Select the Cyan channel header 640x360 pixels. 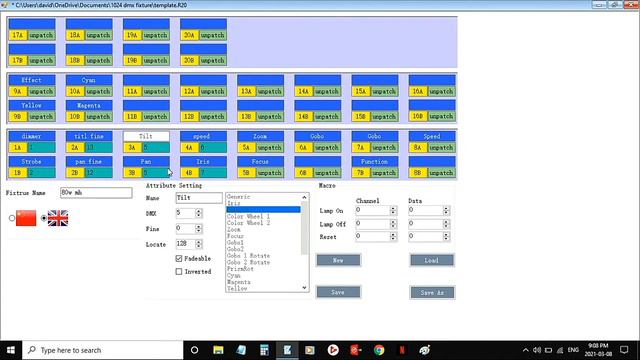[89, 80]
